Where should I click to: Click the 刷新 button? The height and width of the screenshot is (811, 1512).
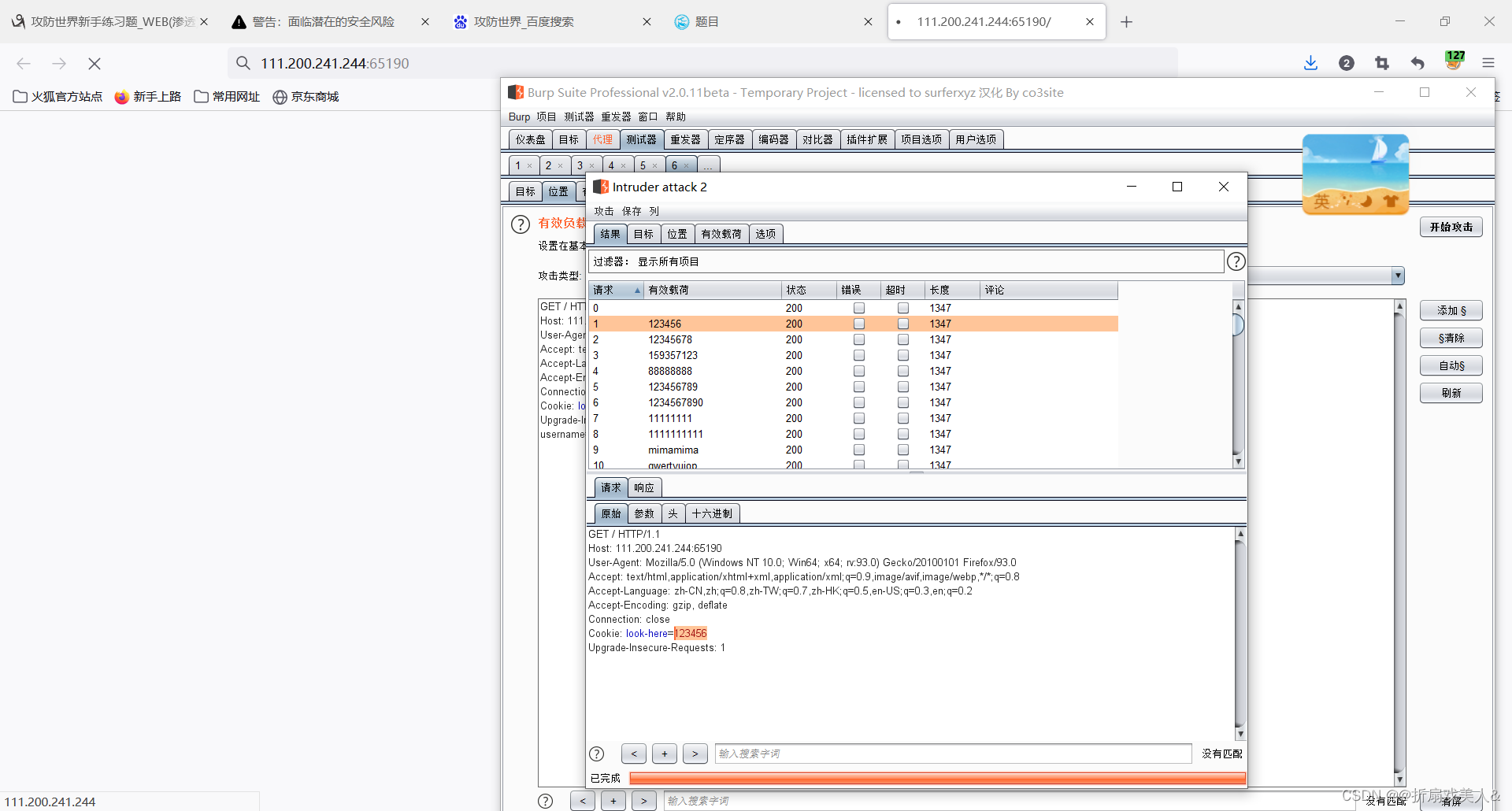(x=1451, y=393)
